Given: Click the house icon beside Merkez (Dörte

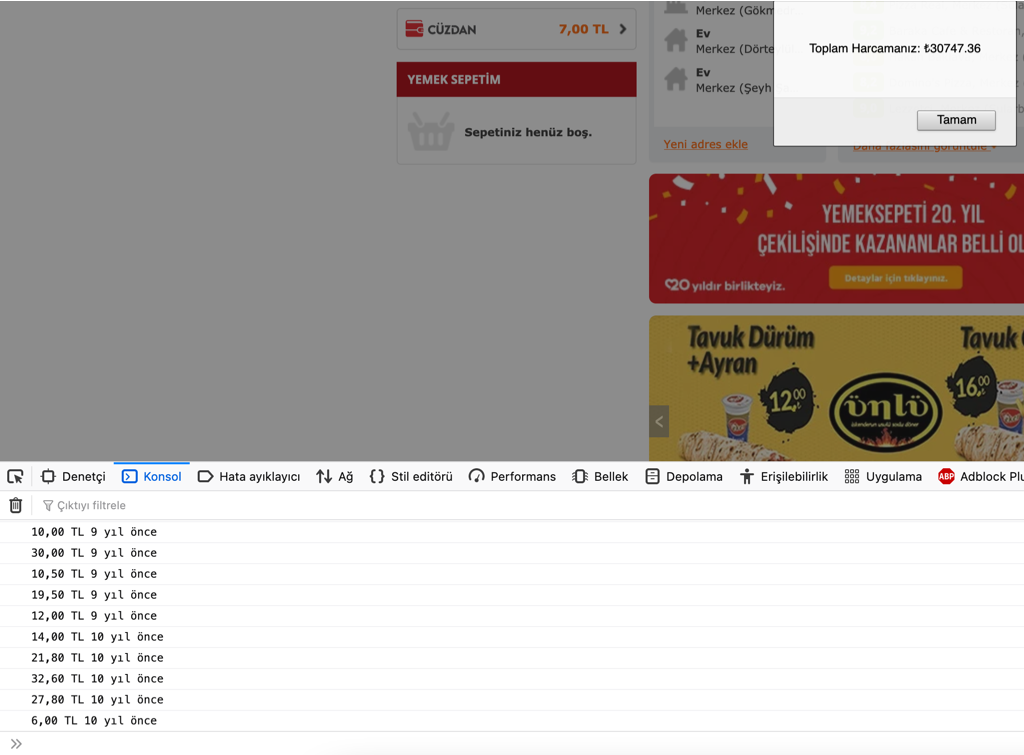Looking at the screenshot, I should pos(676,40).
